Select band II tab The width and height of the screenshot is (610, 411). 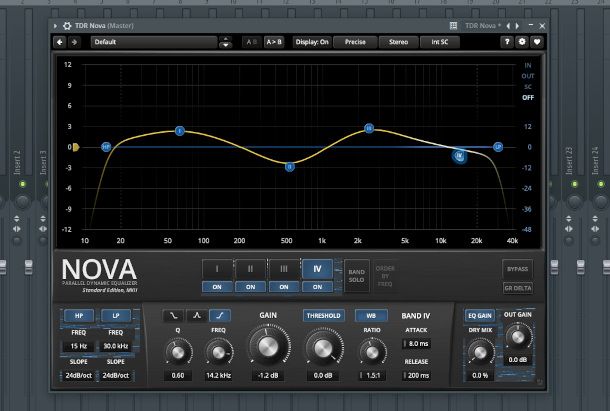251,269
